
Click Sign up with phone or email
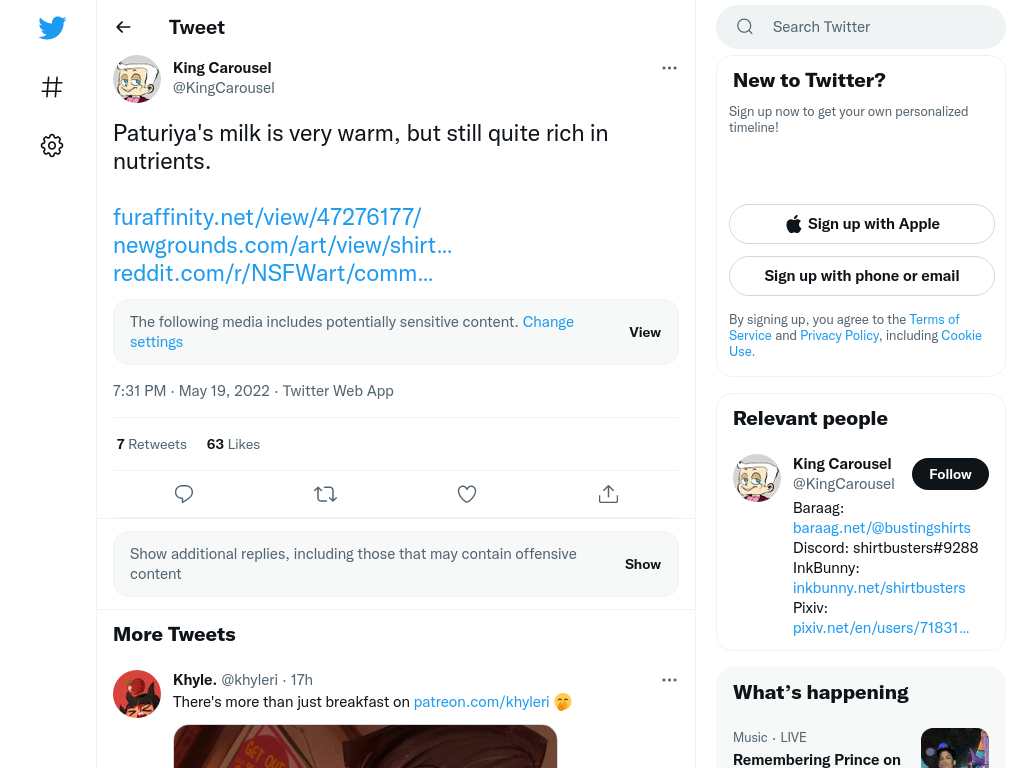pos(861,276)
